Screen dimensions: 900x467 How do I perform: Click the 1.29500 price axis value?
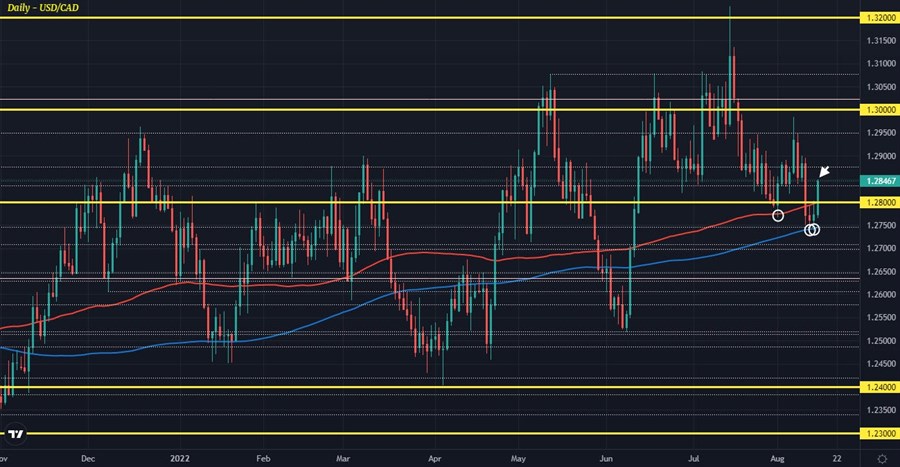point(881,133)
